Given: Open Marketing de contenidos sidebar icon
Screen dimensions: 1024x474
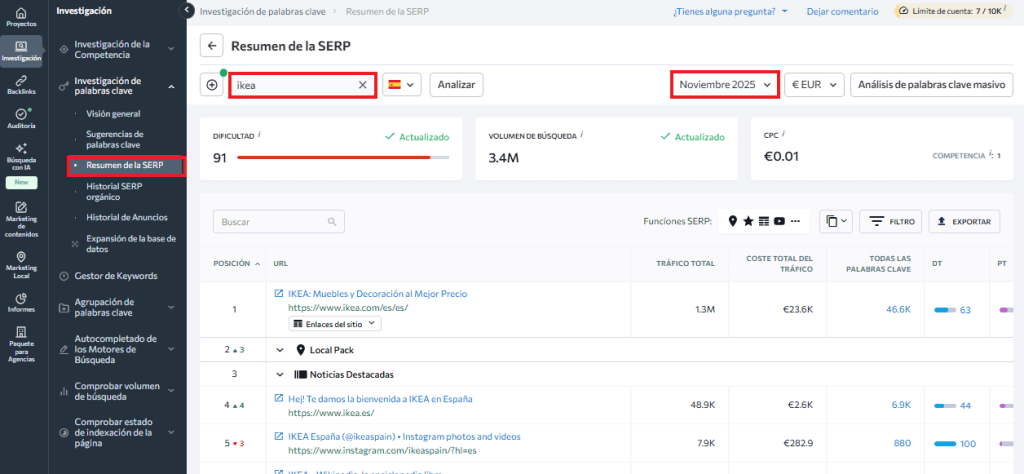Looking at the screenshot, I should point(21,217).
